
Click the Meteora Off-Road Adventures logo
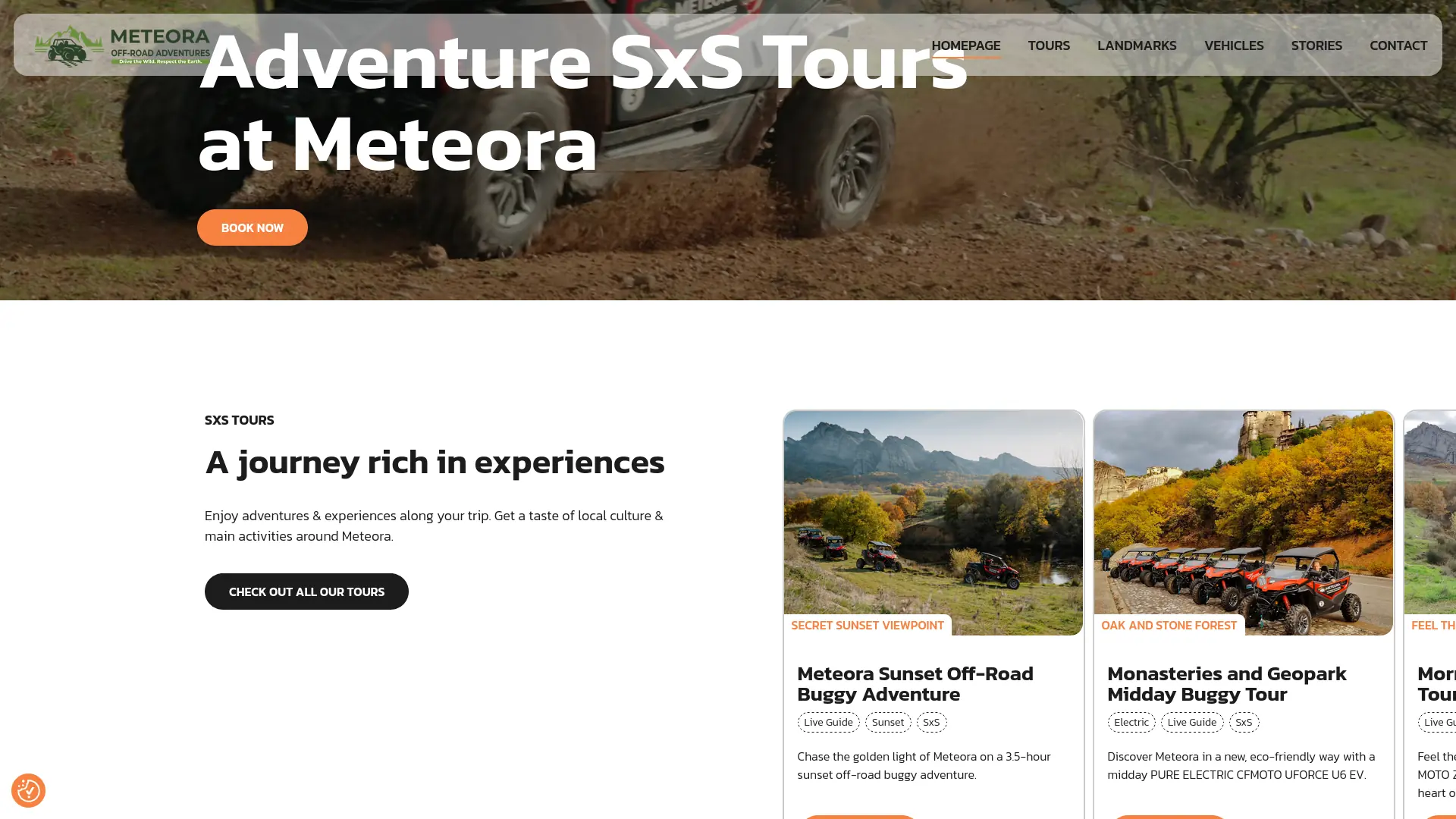click(121, 45)
